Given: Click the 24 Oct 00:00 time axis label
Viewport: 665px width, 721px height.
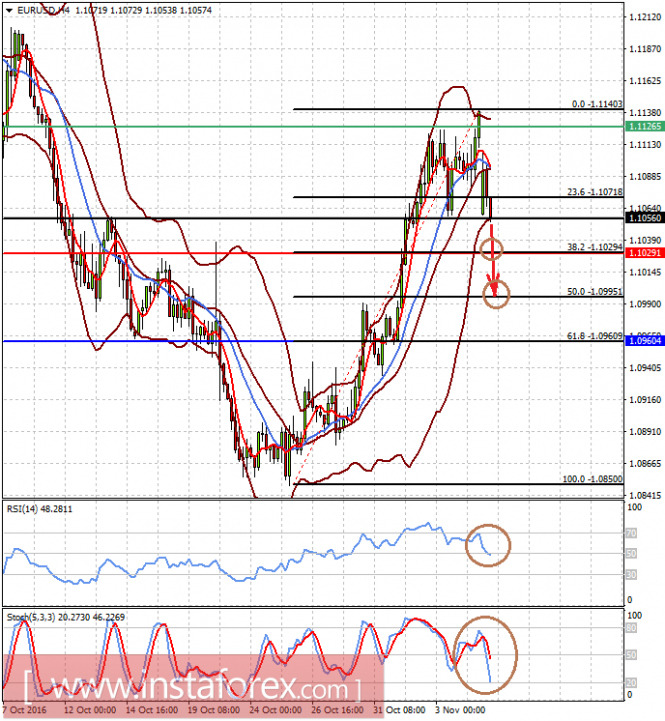Looking at the screenshot, I should point(275,710).
